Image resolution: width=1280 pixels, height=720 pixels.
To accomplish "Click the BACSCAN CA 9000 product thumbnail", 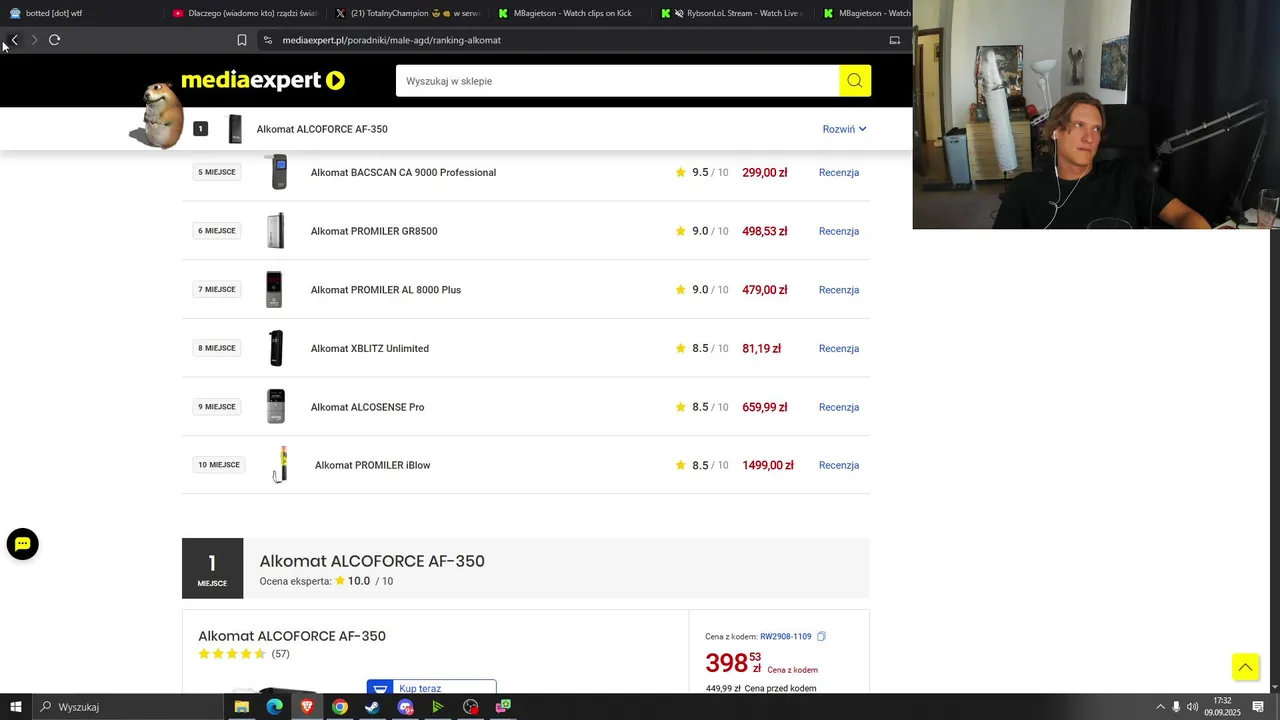I will [x=278, y=172].
